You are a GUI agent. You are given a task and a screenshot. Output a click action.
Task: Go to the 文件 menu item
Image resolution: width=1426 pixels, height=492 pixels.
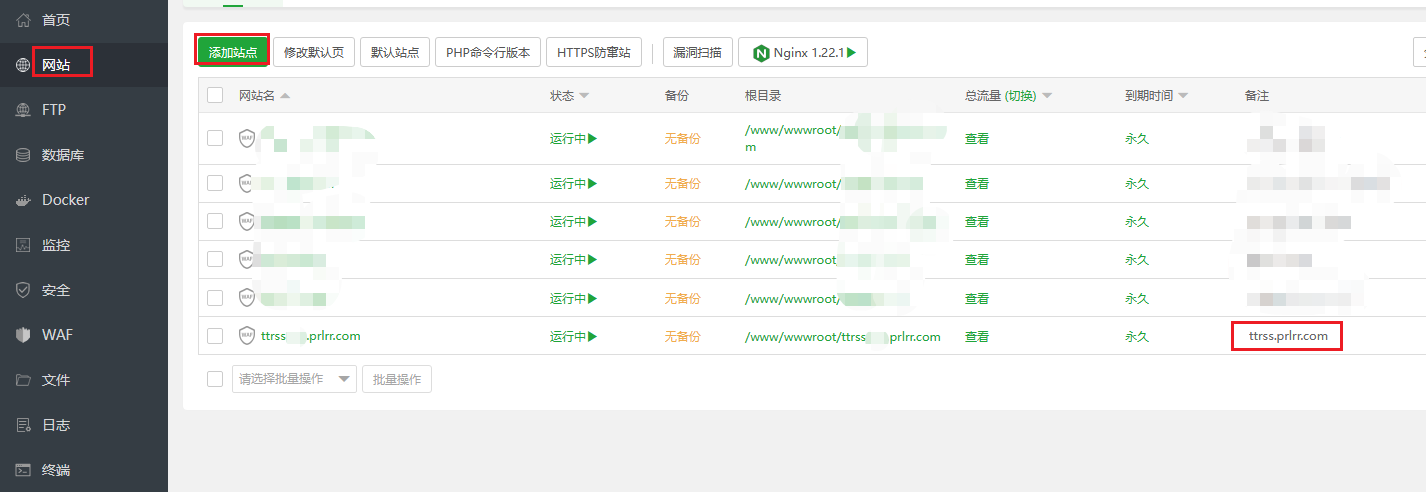[x=55, y=380]
